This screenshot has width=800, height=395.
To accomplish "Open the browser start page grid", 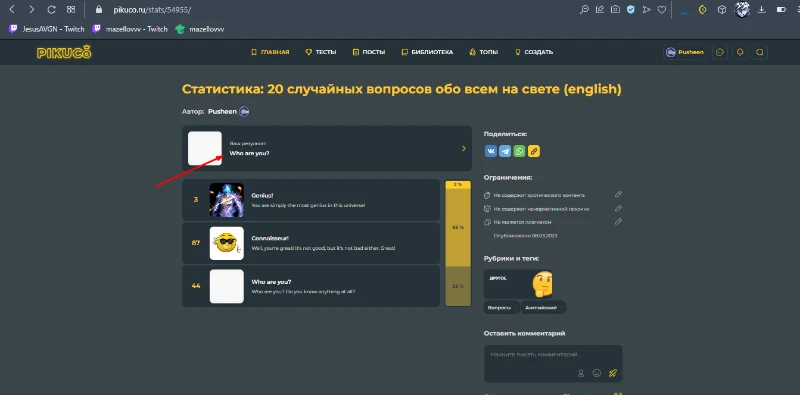I will click(71, 10).
